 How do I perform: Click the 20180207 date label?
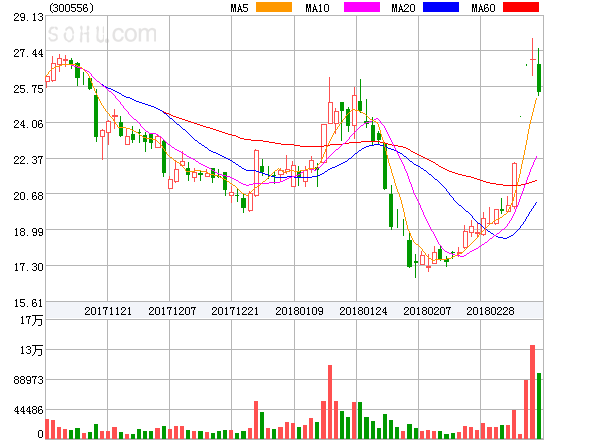[x=427, y=311]
